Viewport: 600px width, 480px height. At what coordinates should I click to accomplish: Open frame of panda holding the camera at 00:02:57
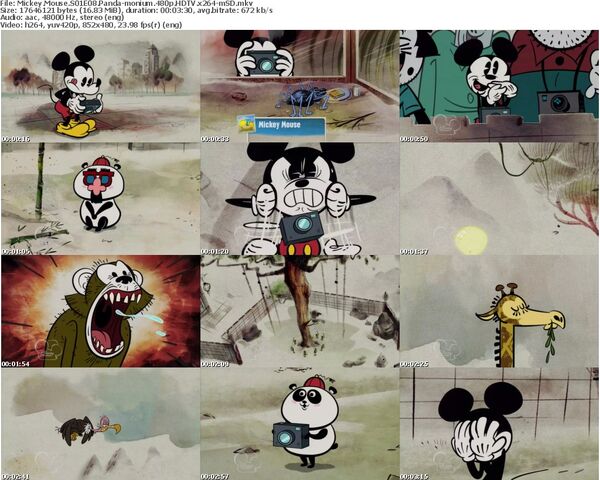pos(300,424)
